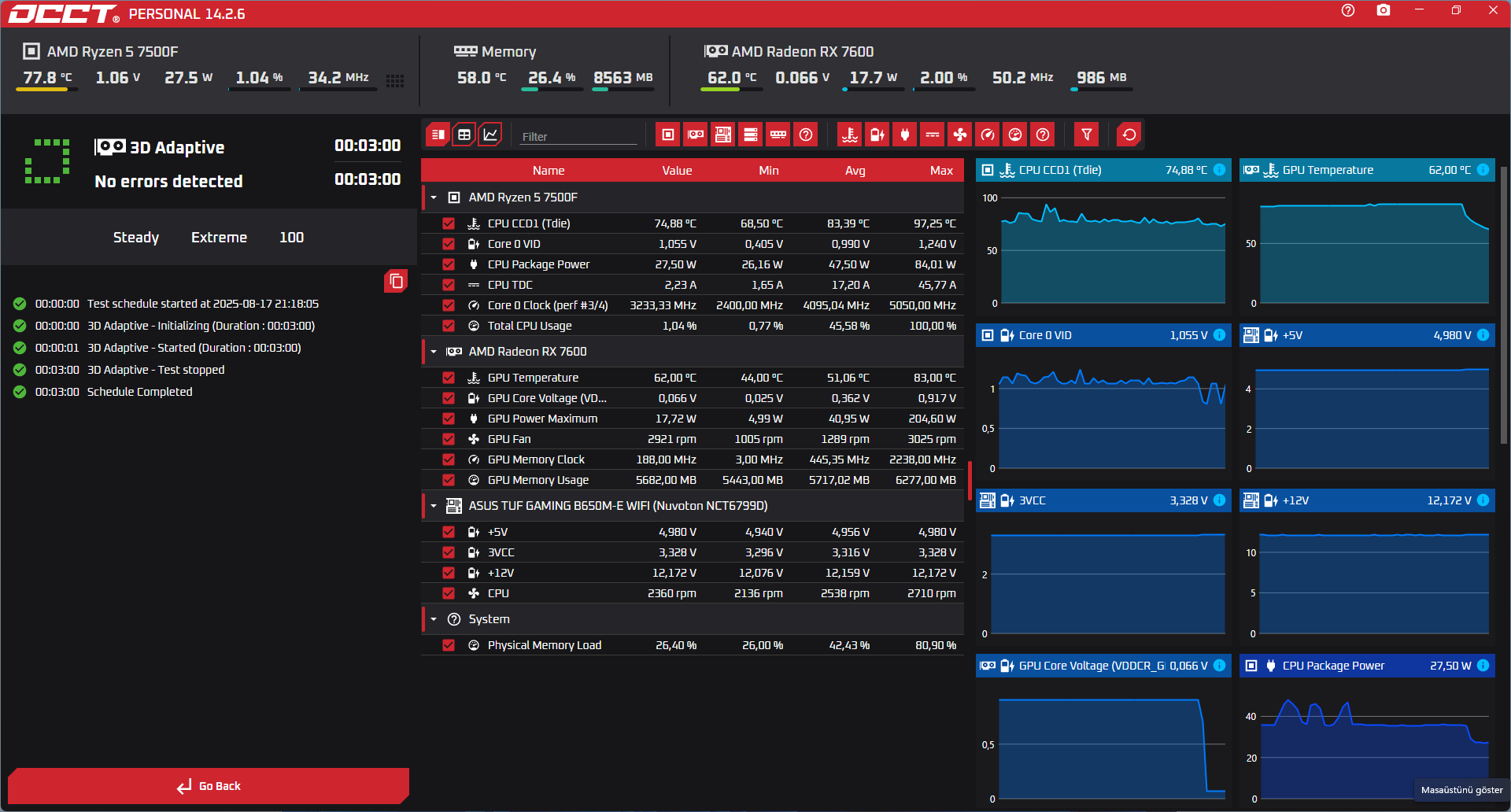Uncheck the Physical Memory Load sensor row
The image size is (1511, 812).
pyautogui.click(x=449, y=645)
